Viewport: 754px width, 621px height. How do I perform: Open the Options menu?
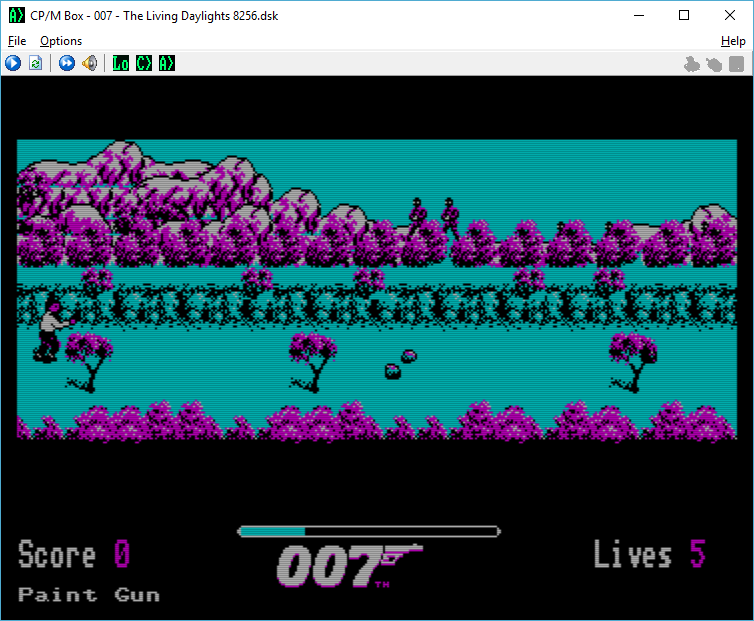pos(61,41)
